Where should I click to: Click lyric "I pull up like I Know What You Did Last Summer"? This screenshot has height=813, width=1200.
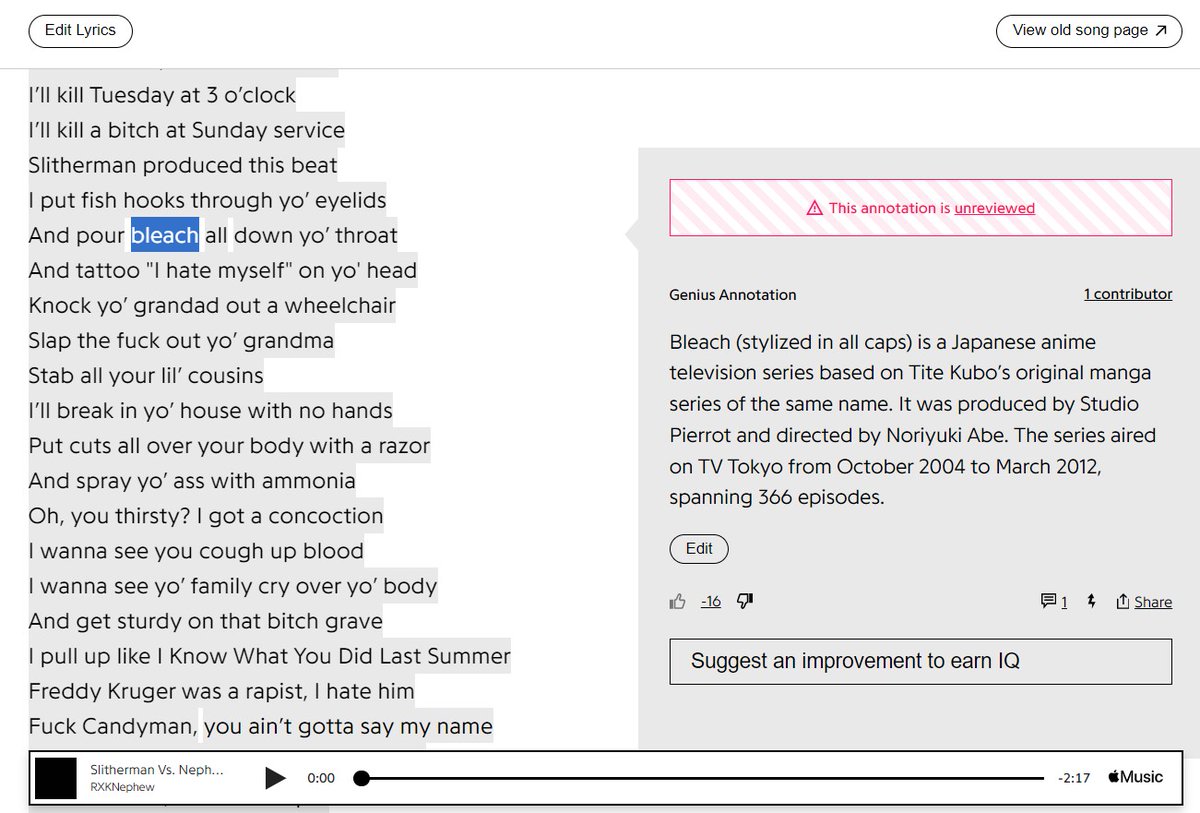pos(270,656)
